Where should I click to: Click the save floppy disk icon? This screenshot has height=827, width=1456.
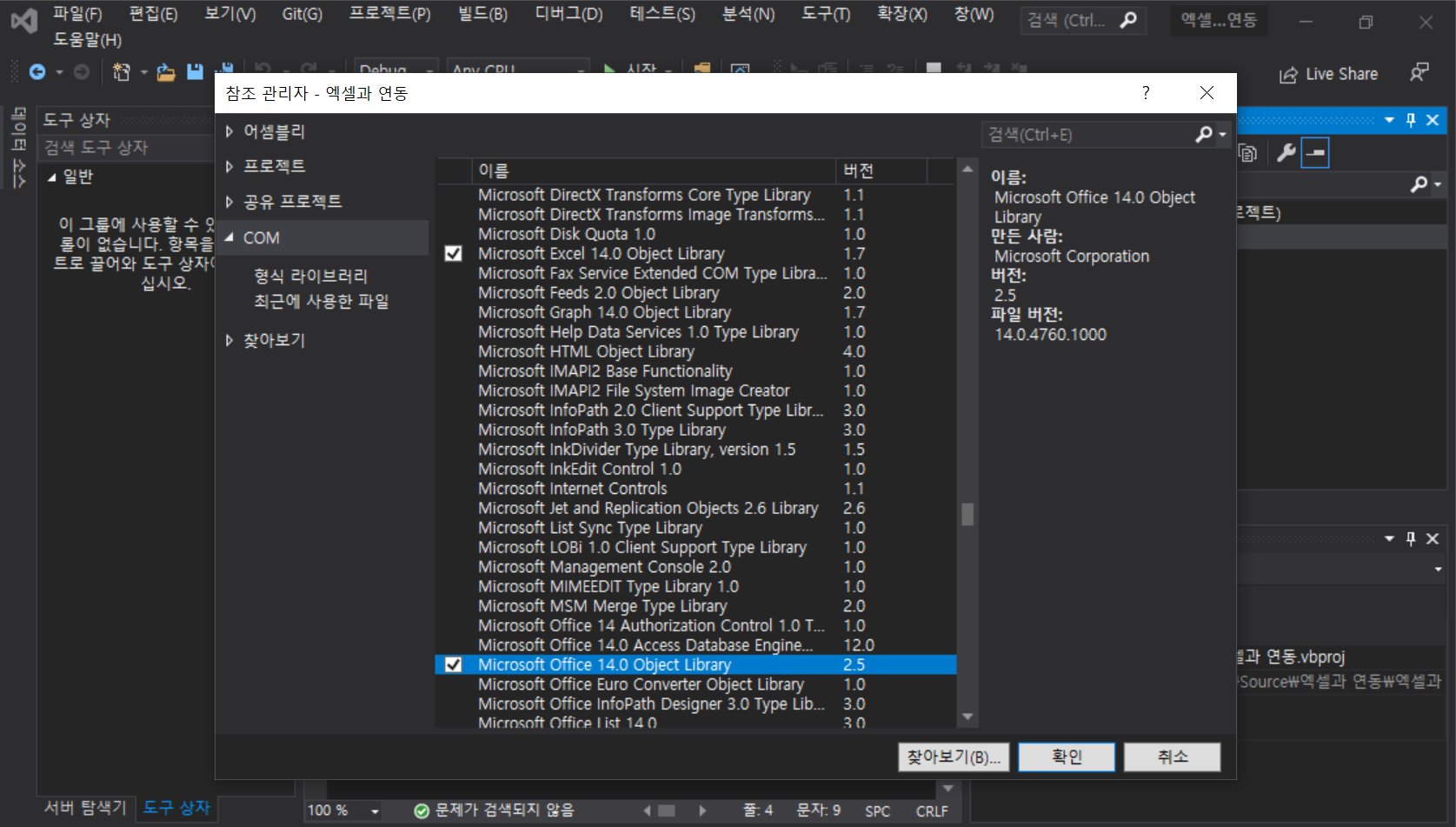click(x=195, y=72)
